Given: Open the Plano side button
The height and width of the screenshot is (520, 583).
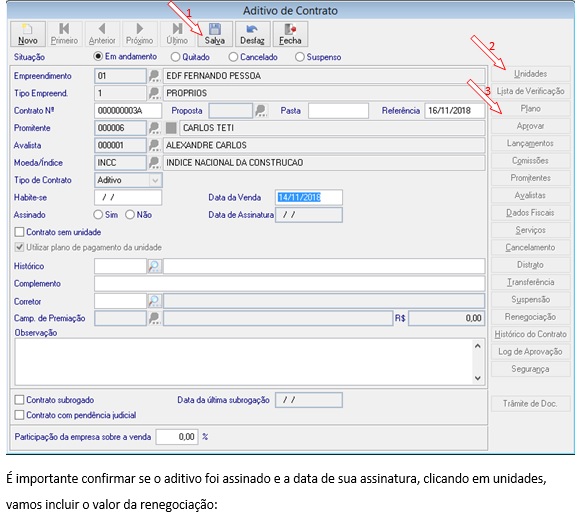Looking at the screenshot, I should [x=531, y=109].
